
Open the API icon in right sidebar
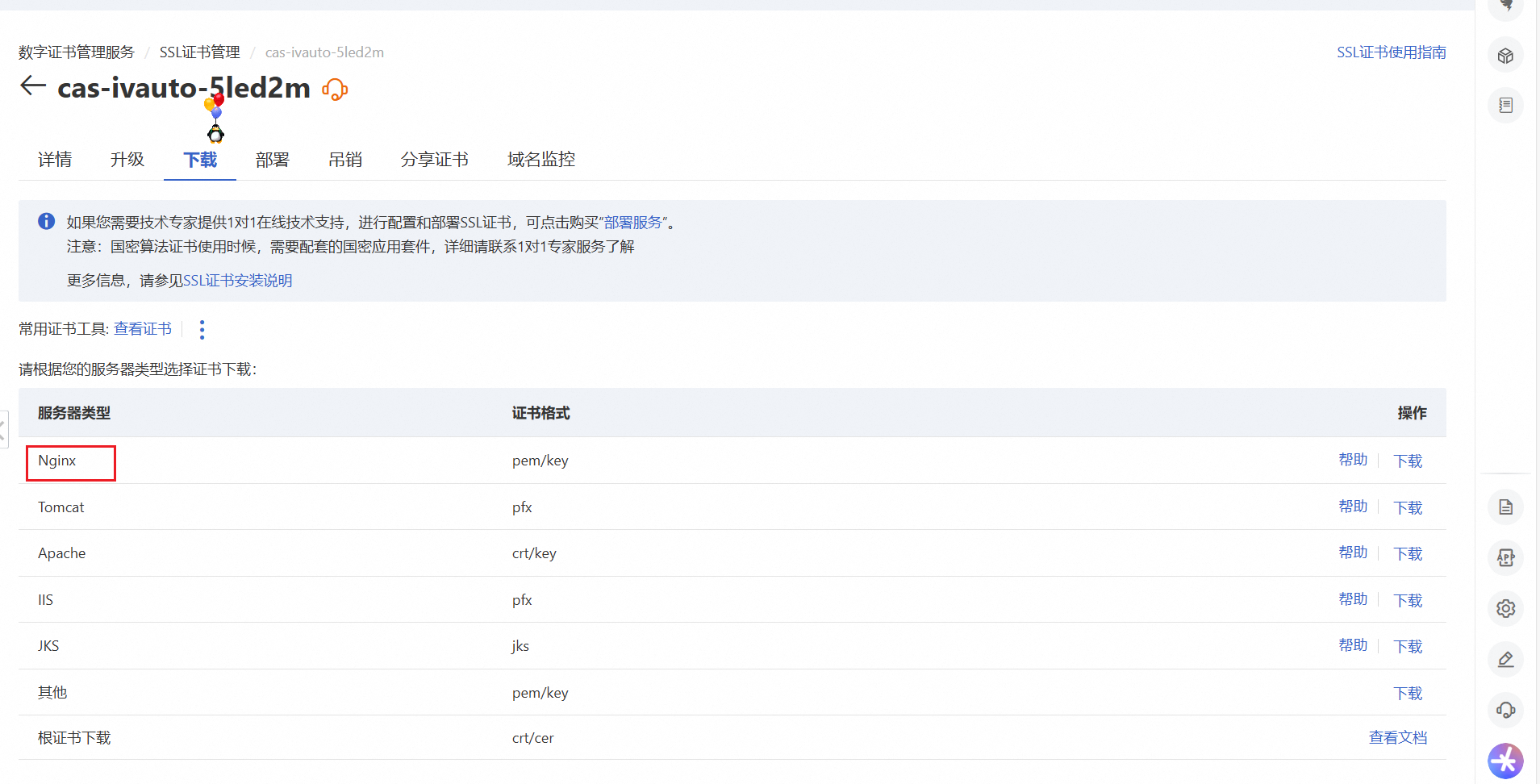click(x=1505, y=557)
